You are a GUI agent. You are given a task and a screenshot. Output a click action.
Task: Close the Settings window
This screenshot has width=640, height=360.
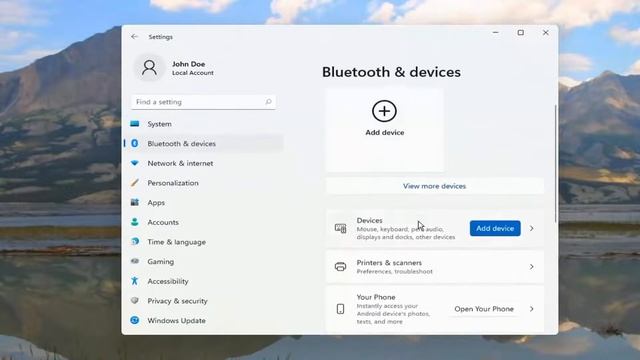546,33
